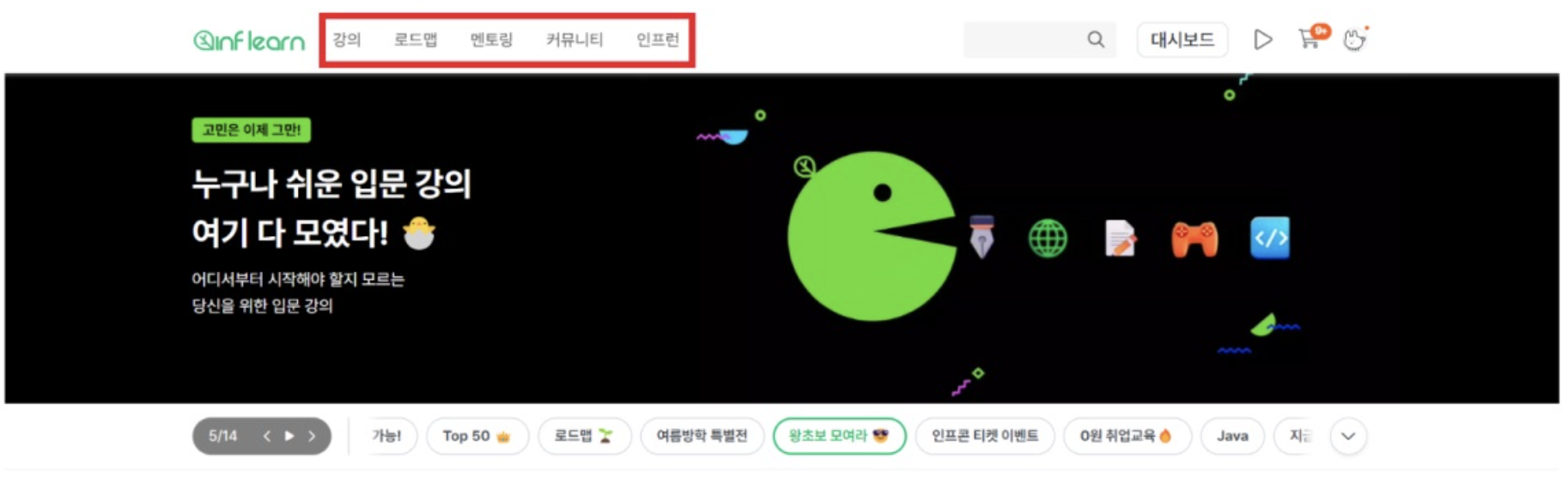Open the 커뮤니티 menu
This screenshot has width=1568, height=484.
tap(574, 39)
